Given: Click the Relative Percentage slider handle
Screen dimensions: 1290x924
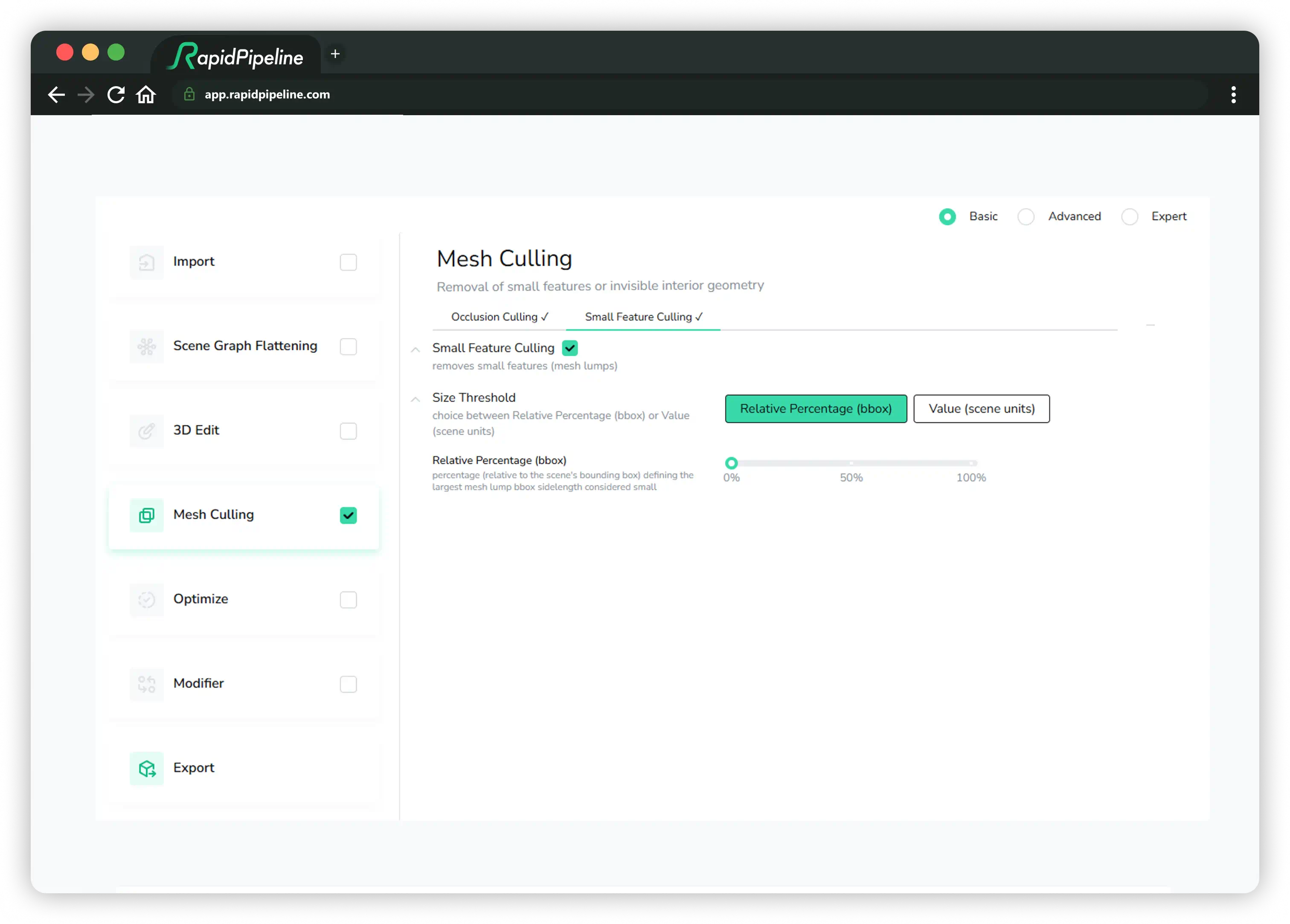Looking at the screenshot, I should tap(732, 463).
